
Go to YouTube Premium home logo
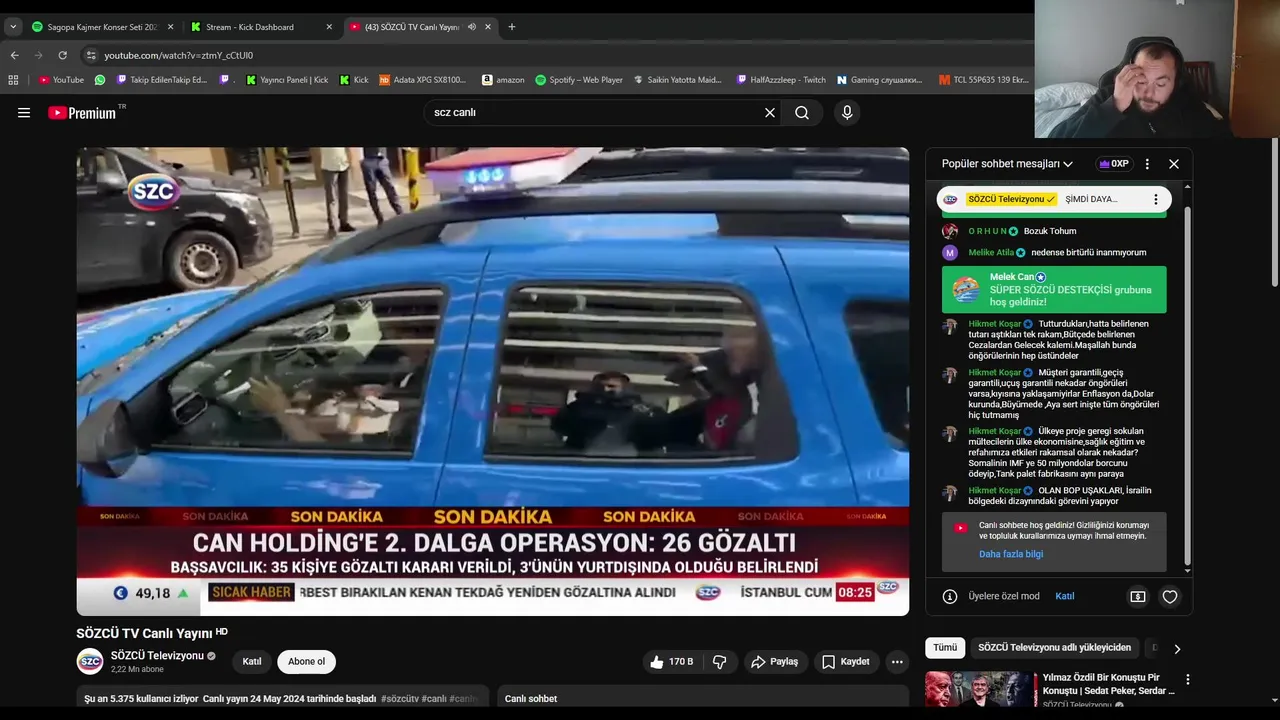(x=82, y=113)
